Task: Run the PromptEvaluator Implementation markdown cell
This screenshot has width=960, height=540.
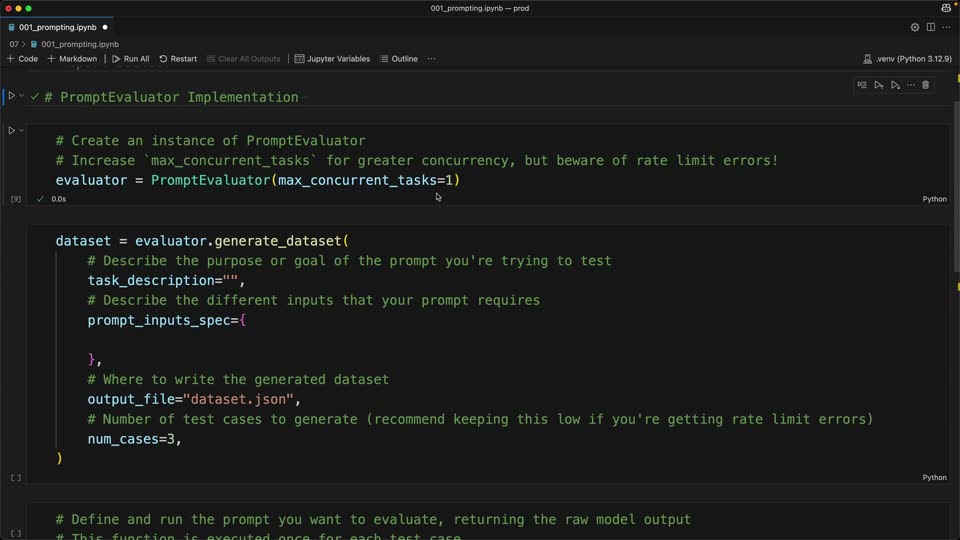Action: [11, 96]
